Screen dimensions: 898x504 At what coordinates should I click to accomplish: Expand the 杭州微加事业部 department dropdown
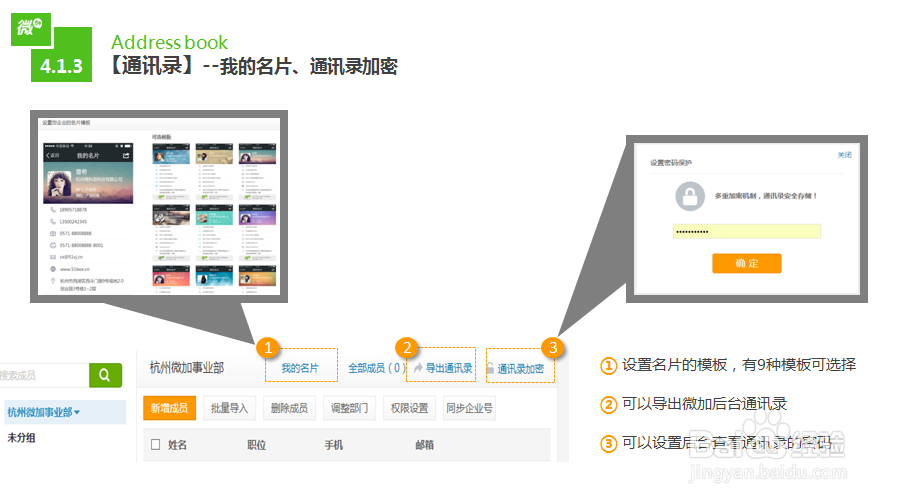44,412
